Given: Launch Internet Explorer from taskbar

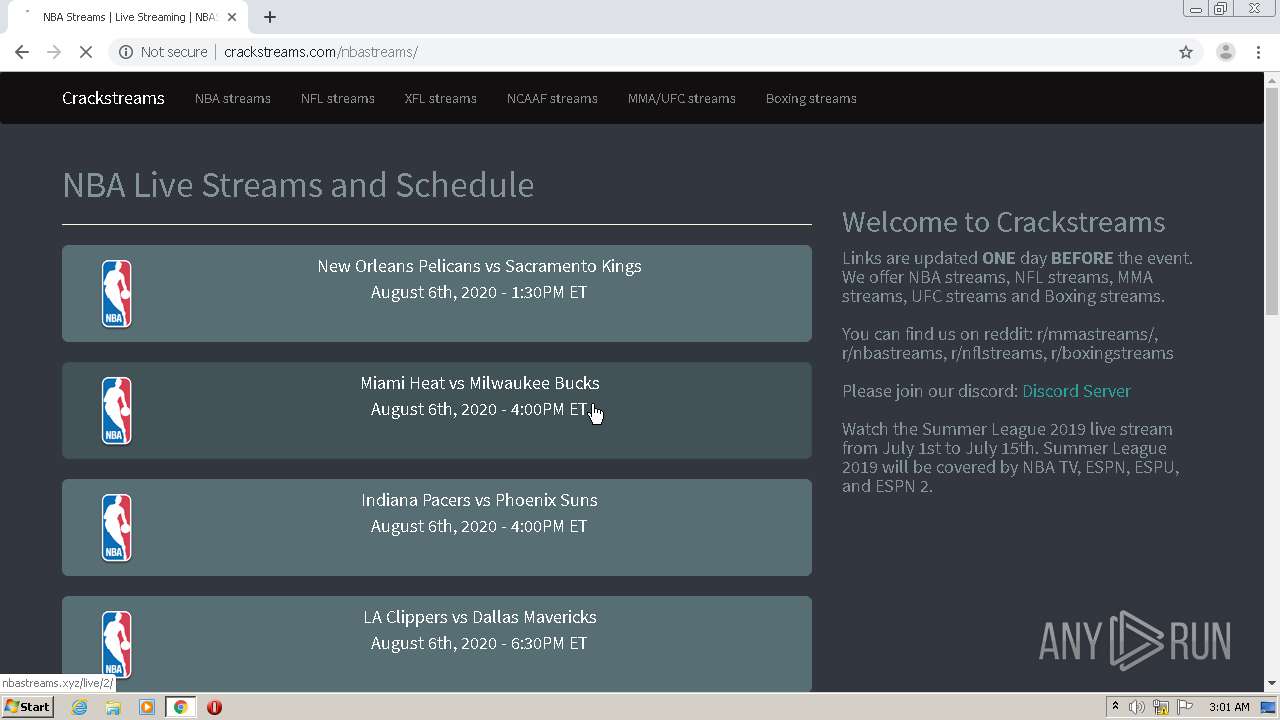Looking at the screenshot, I should [79, 707].
